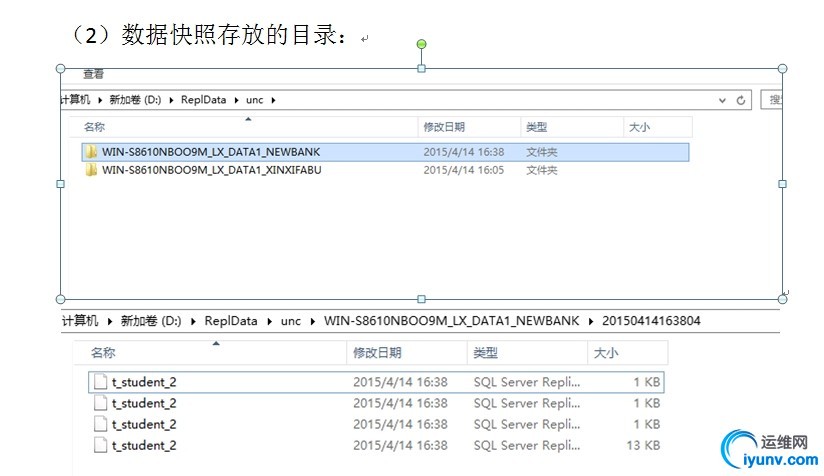Go to unc in lower breadcrumb
824x476 pixels.
coord(291,322)
